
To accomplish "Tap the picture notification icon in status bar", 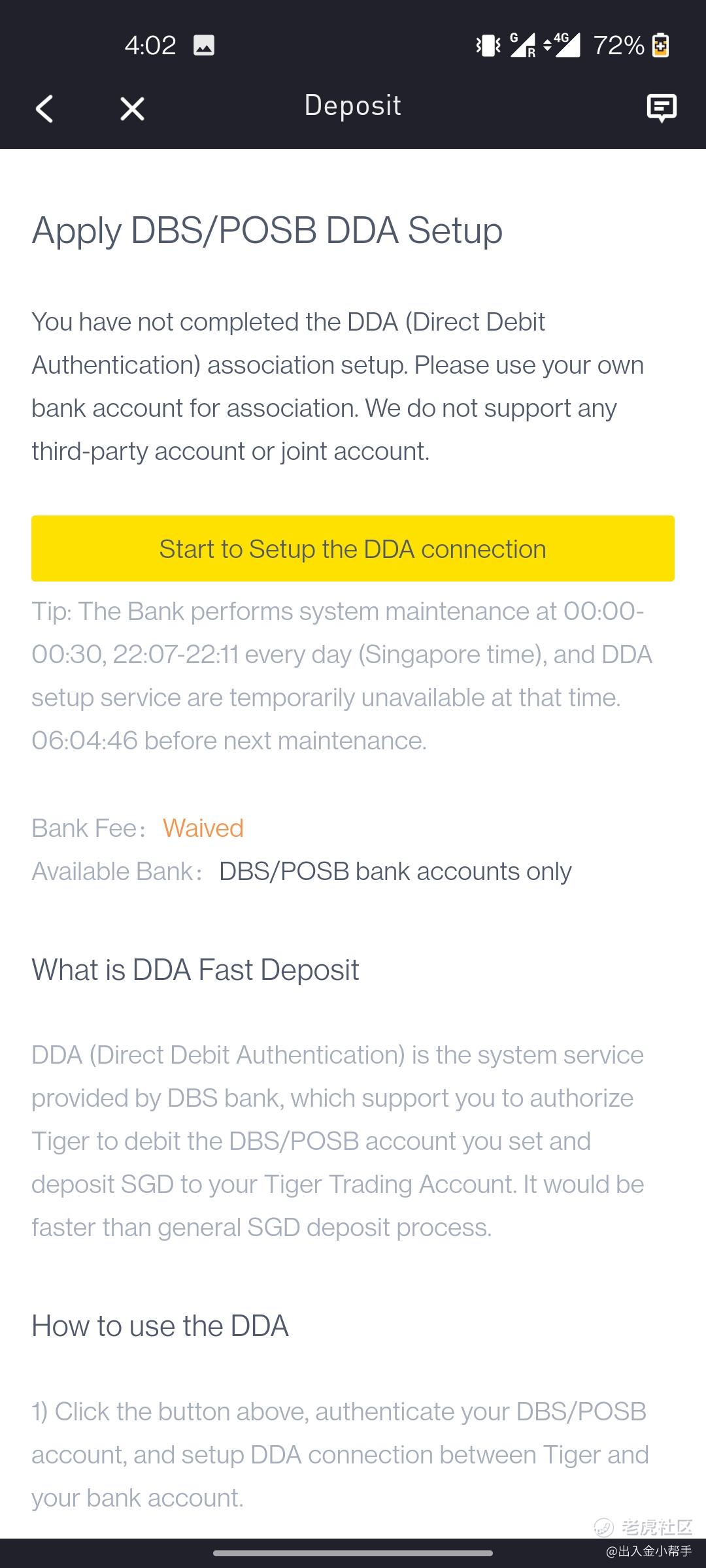I will point(204,46).
